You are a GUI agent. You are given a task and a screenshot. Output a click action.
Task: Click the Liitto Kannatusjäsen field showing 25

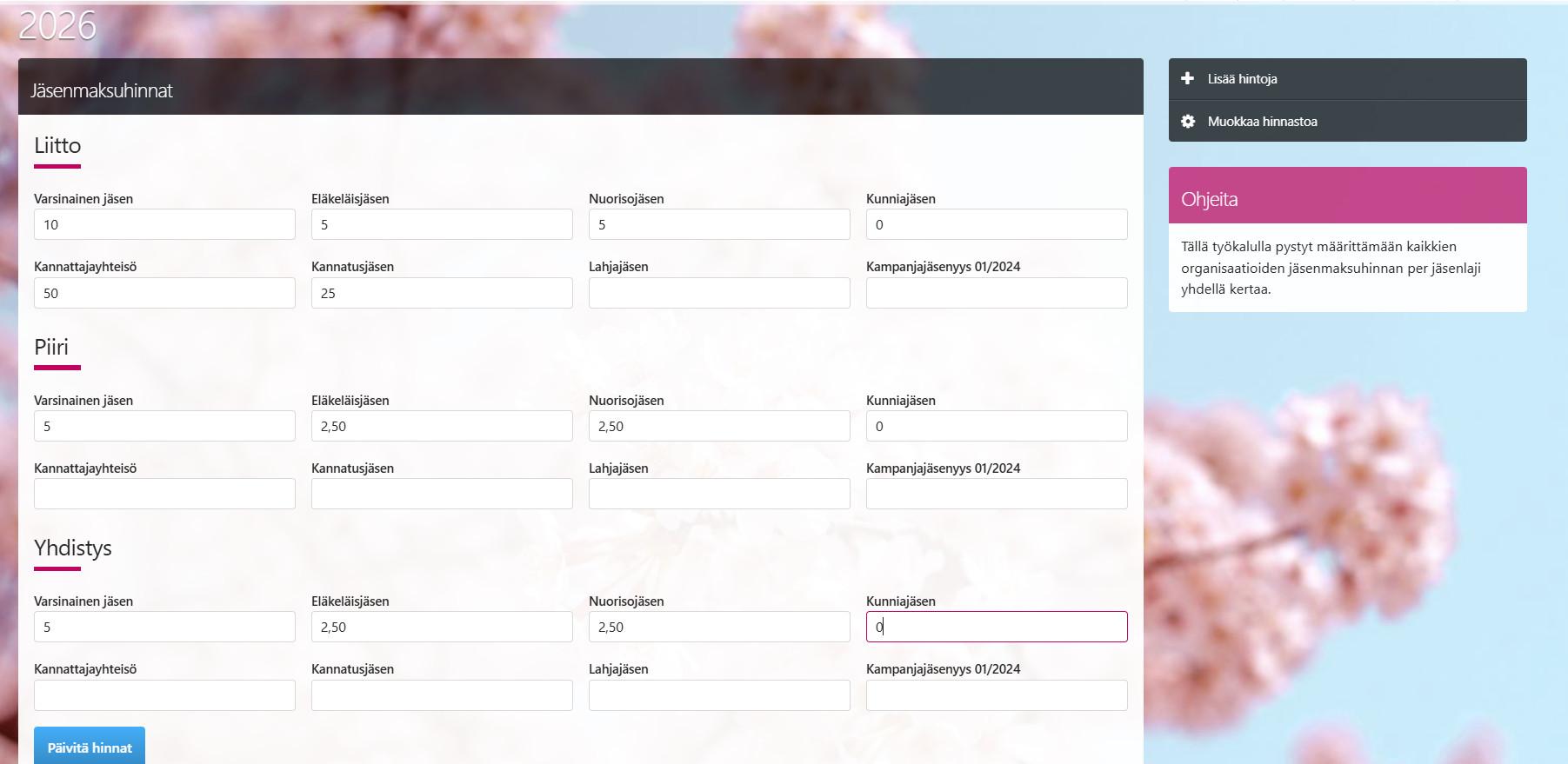click(x=442, y=294)
